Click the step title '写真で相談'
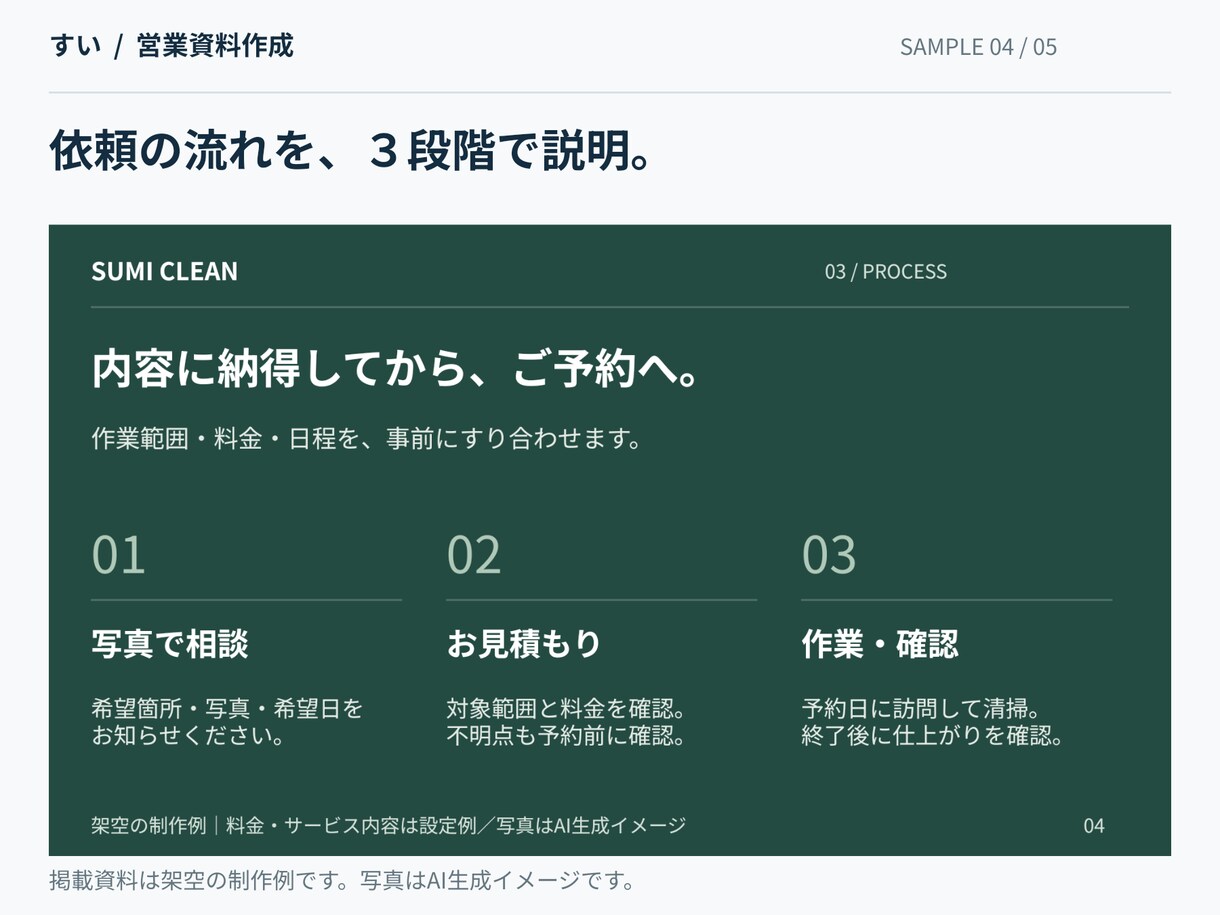This screenshot has height=915, width=1220. [x=170, y=643]
